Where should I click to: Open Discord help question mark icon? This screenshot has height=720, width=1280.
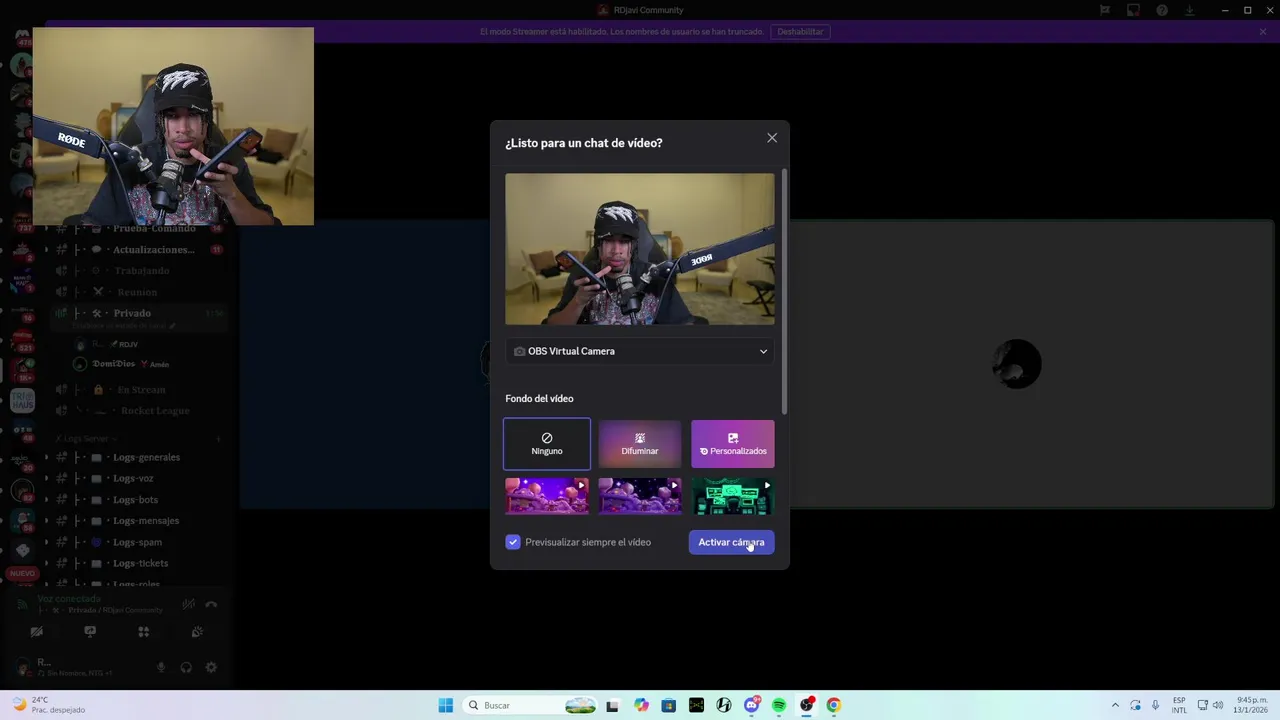click(1162, 10)
